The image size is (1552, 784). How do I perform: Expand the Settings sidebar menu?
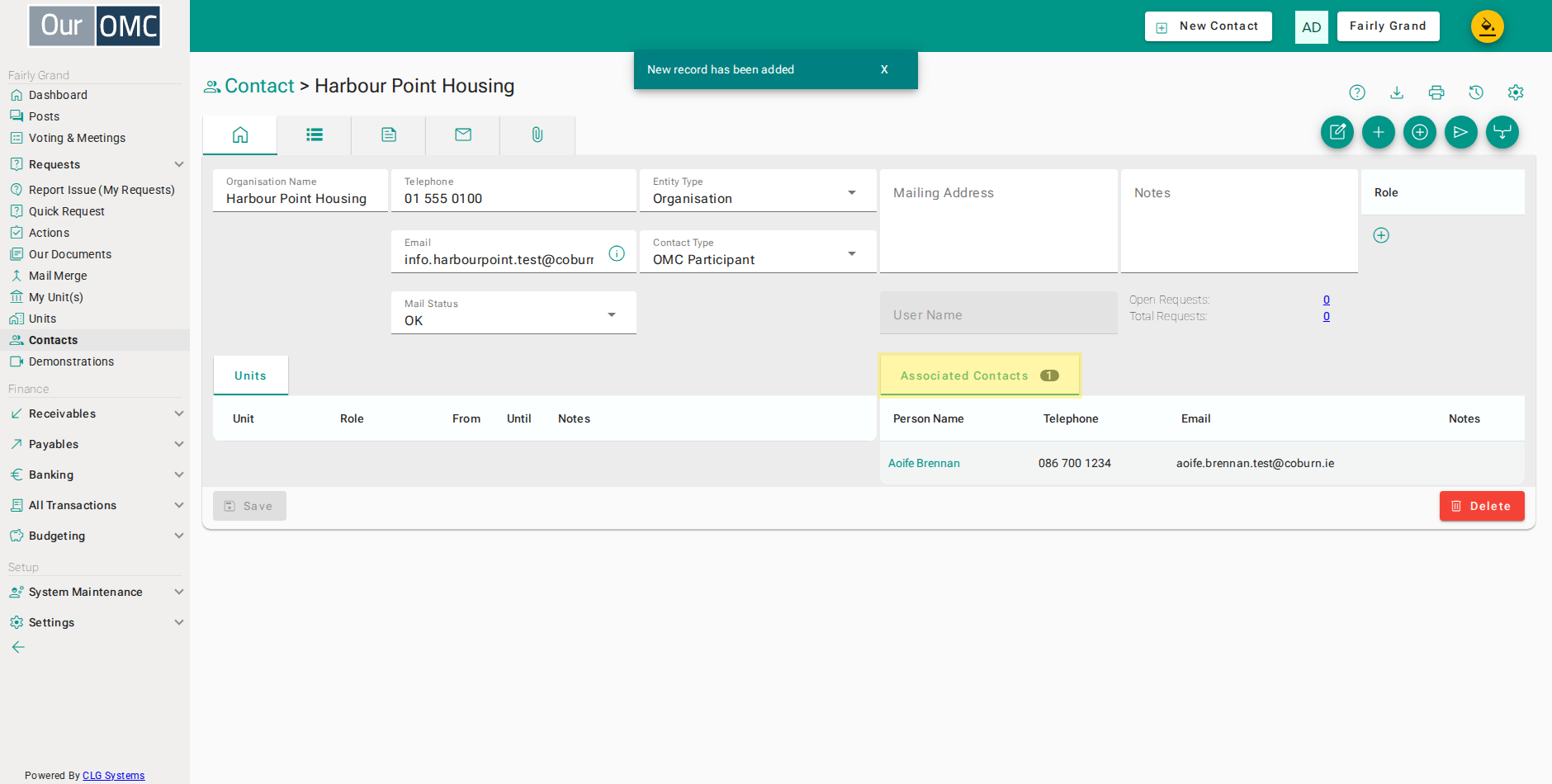(x=95, y=622)
